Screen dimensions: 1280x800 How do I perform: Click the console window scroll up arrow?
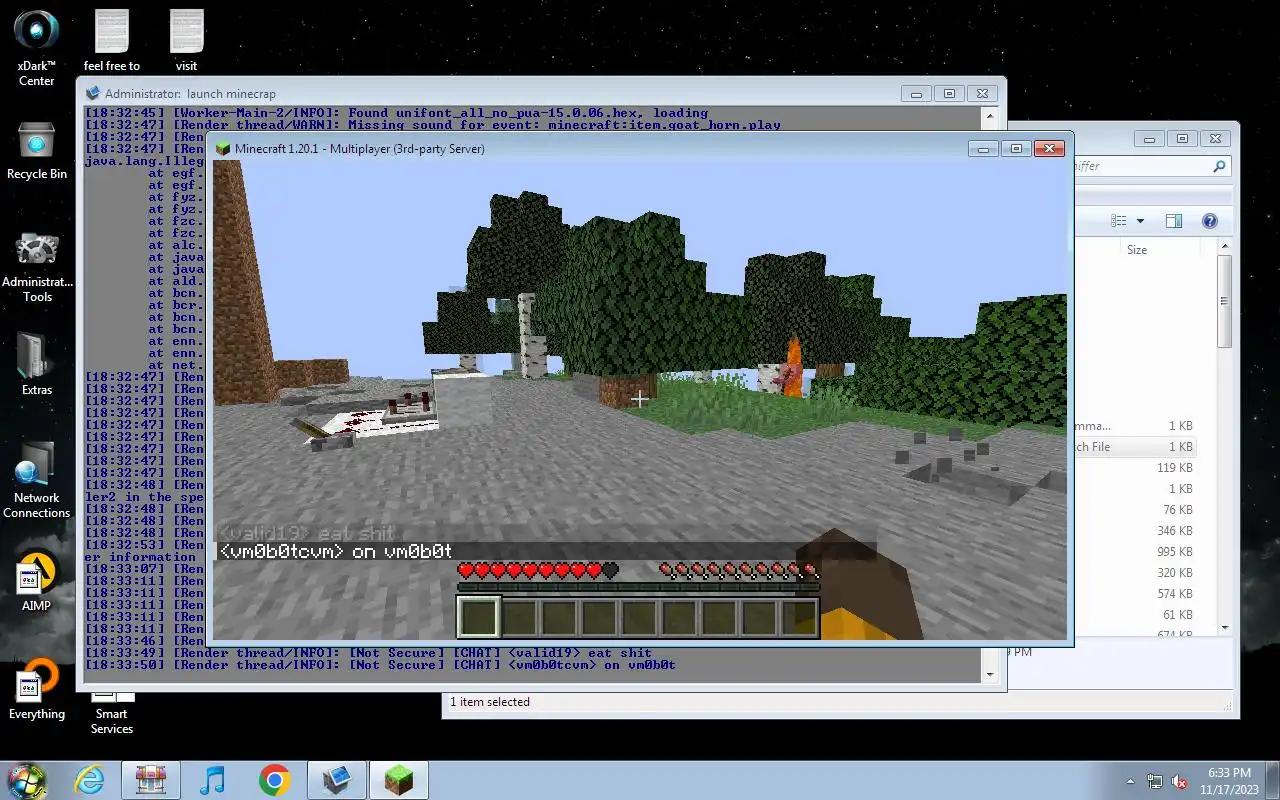[990, 116]
